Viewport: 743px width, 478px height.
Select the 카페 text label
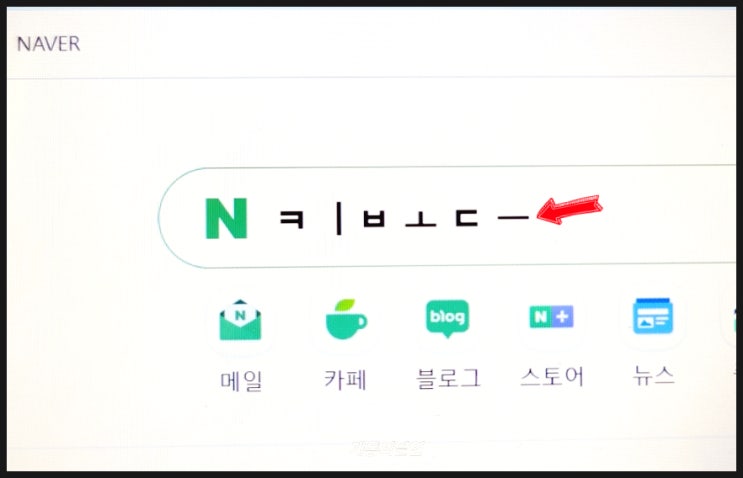pyautogui.click(x=345, y=379)
